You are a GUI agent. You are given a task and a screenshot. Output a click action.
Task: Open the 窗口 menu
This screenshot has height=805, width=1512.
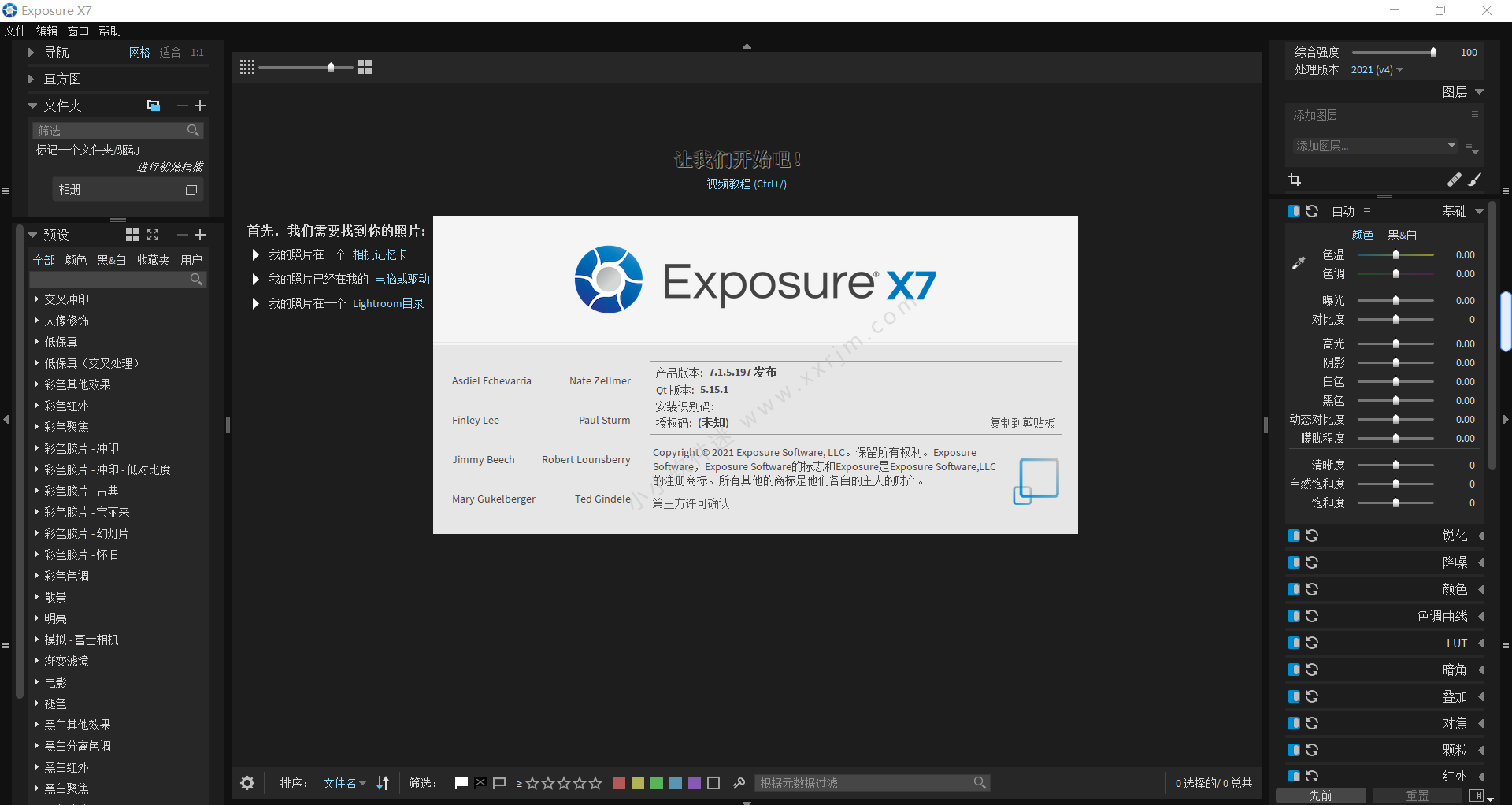click(78, 31)
